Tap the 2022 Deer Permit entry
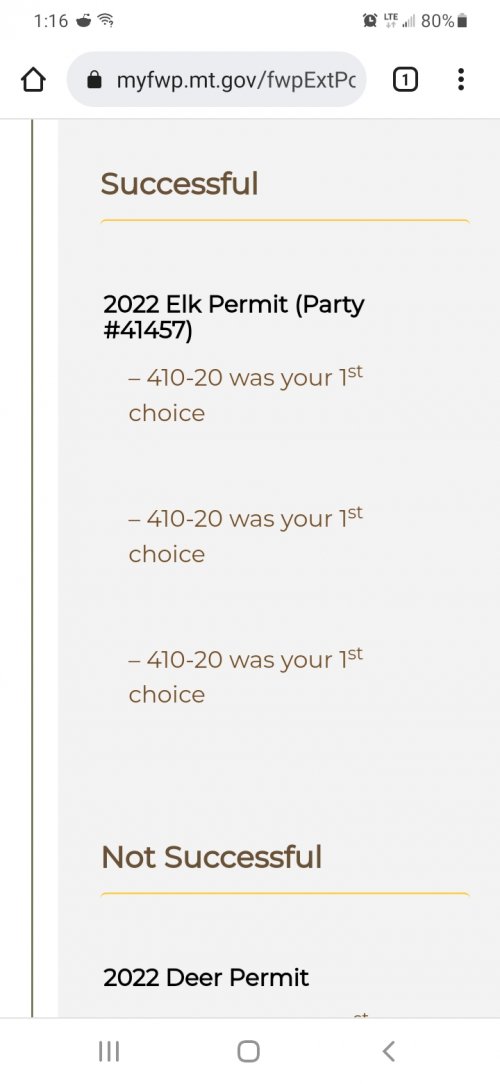500x1084 pixels. tap(206, 978)
